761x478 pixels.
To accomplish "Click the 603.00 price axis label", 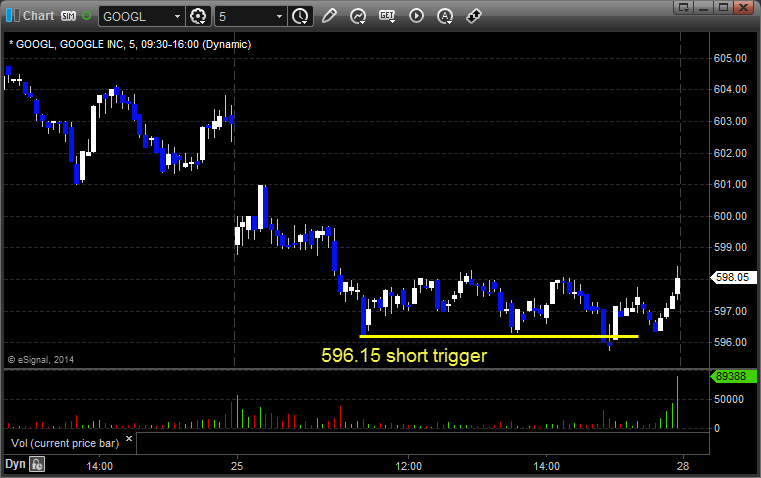I will point(730,121).
